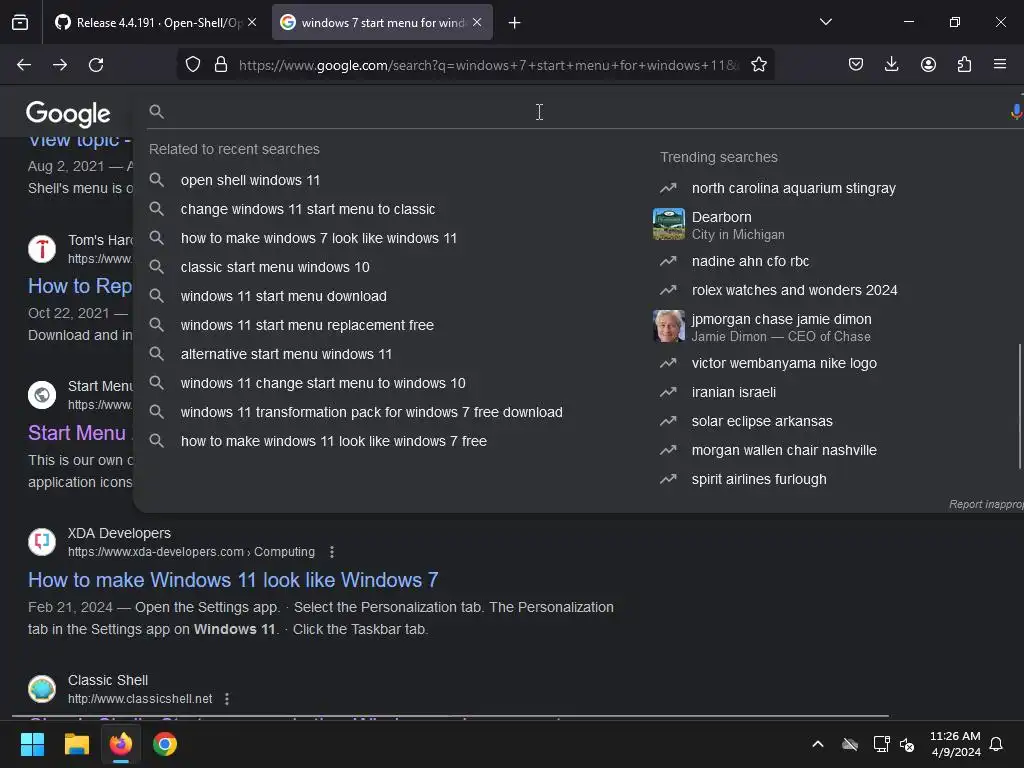1024x768 pixels.
Task: Click the Firefox View icon in tab bar
Action: tap(20, 23)
